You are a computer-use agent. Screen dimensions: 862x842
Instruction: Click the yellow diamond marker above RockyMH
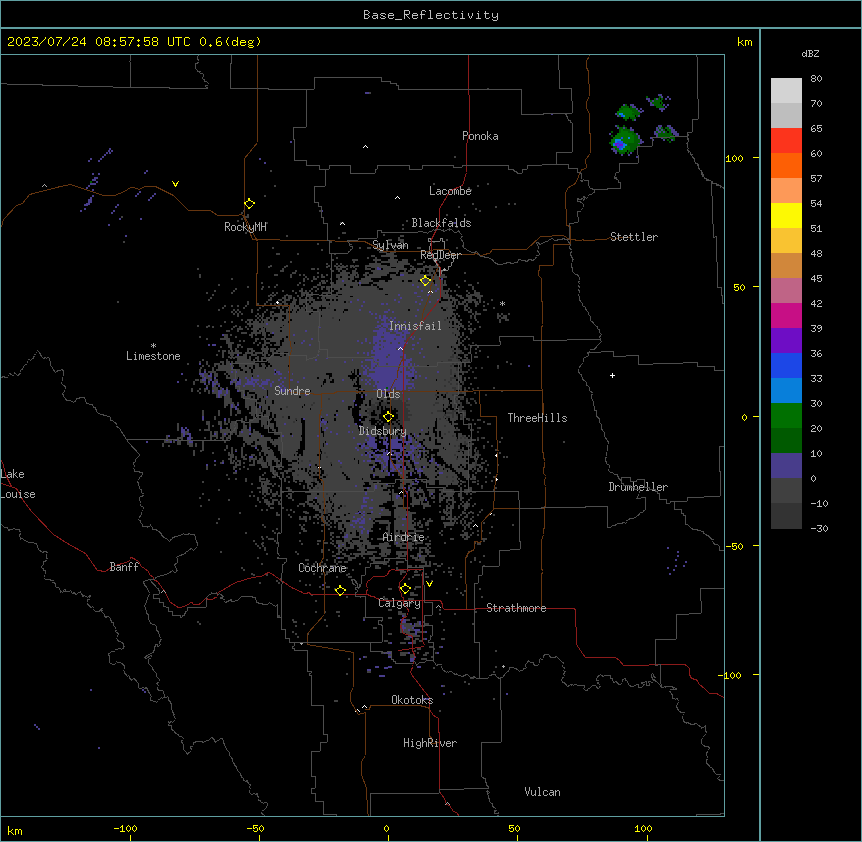click(x=250, y=204)
